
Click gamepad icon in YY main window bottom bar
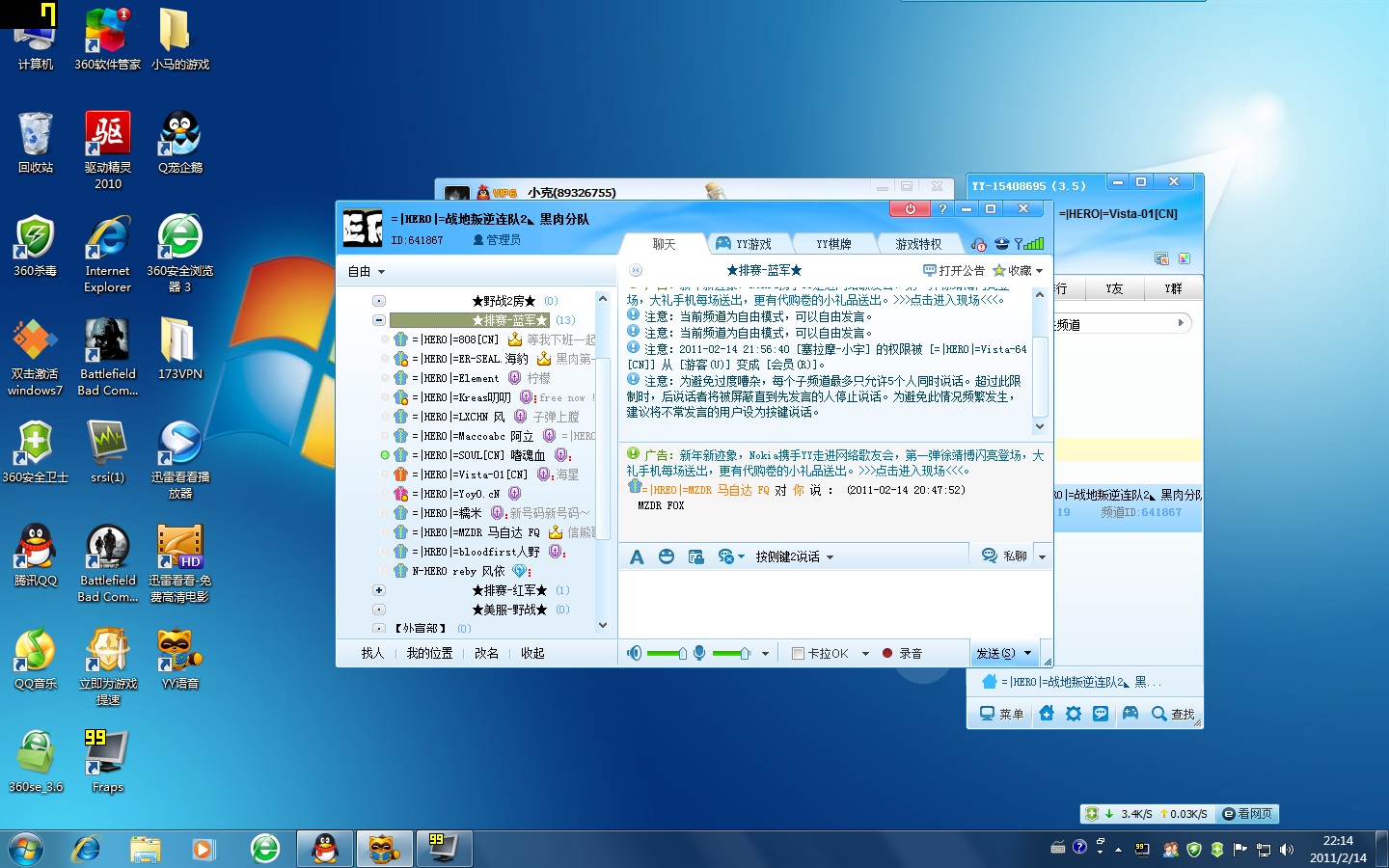1130,714
